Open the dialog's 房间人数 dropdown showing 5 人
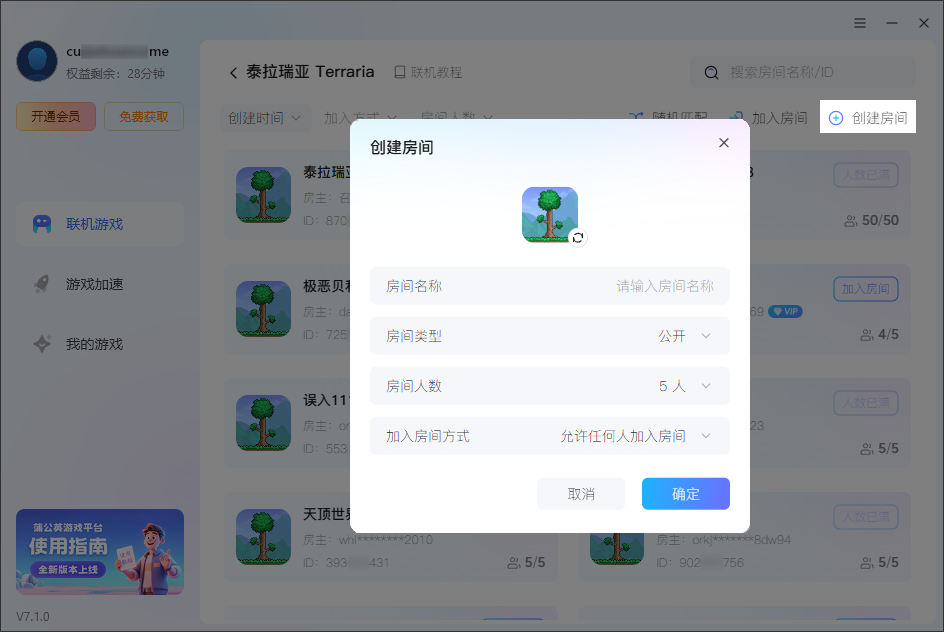Image resolution: width=944 pixels, height=632 pixels. click(550, 386)
